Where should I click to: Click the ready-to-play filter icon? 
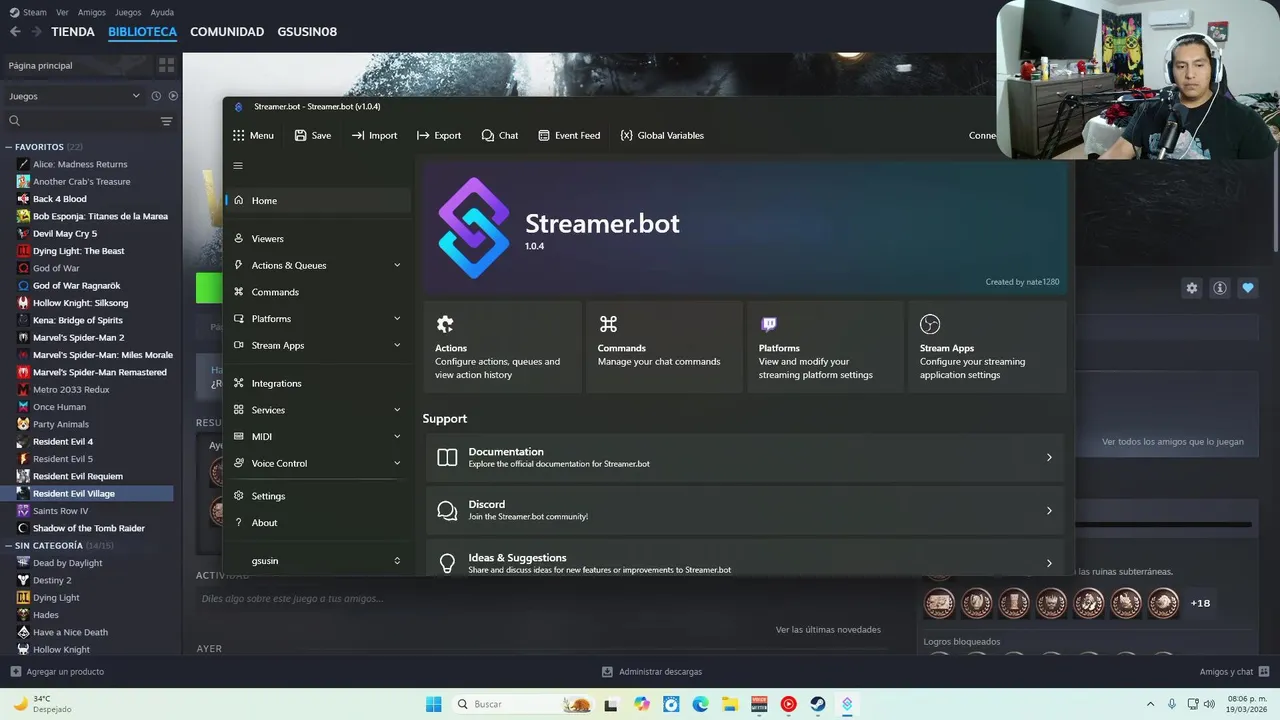click(x=173, y=96)
